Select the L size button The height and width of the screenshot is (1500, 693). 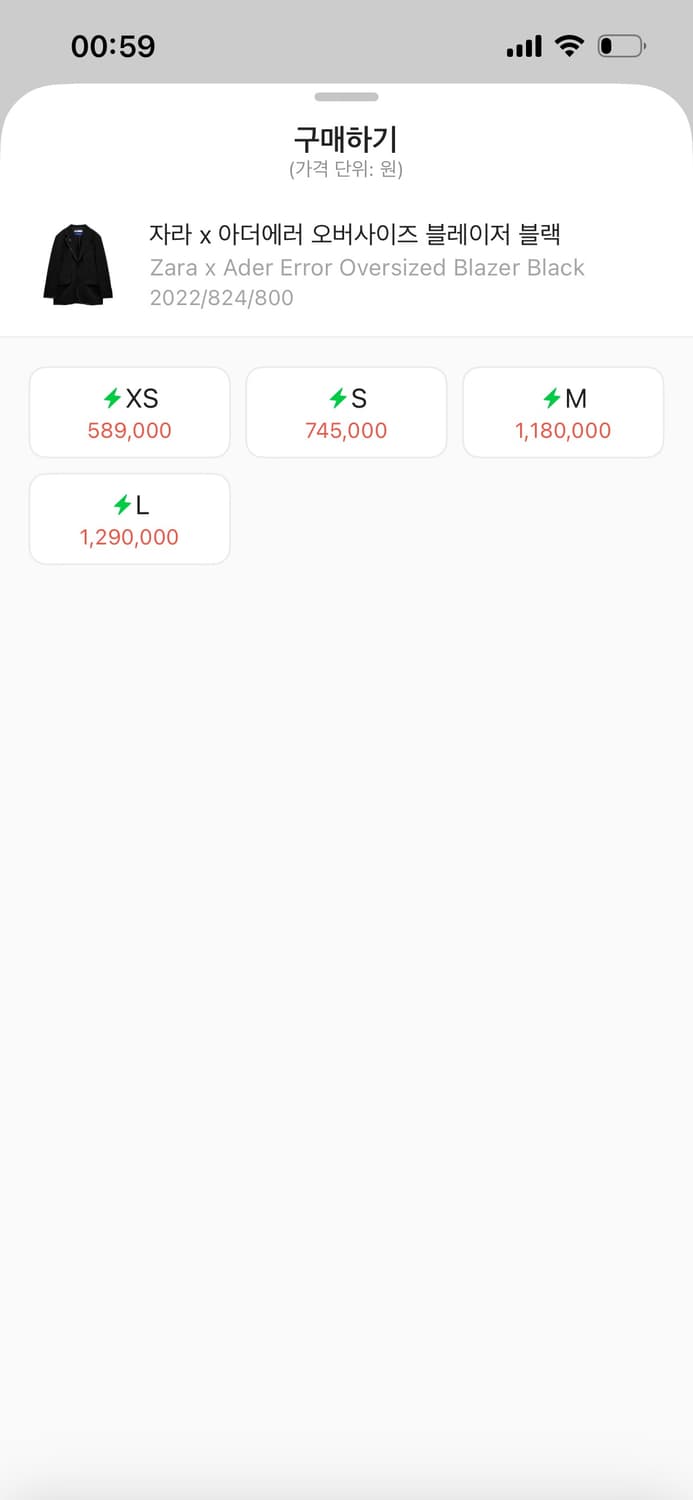click(130, 519)
